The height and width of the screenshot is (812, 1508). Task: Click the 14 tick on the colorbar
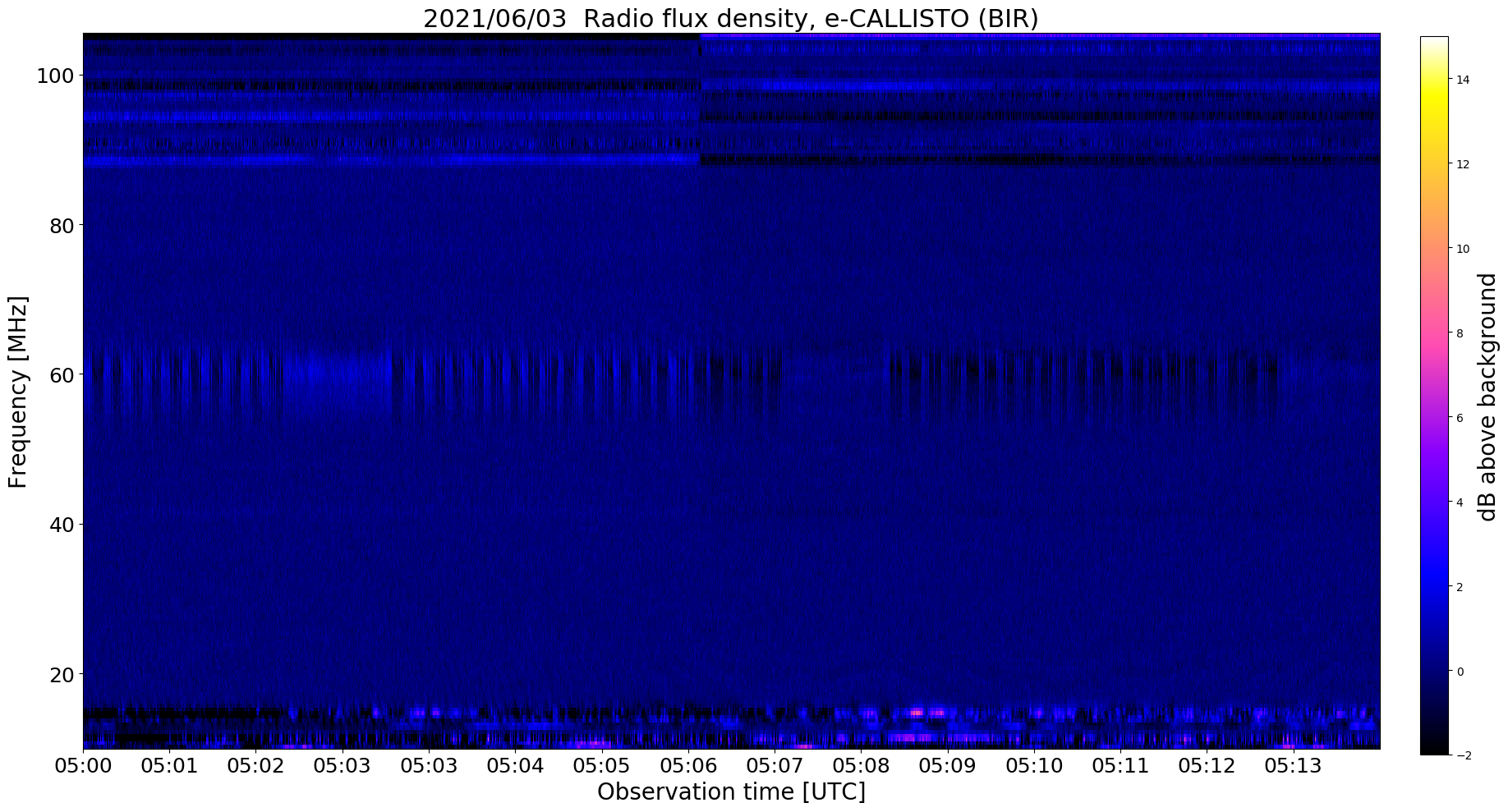pyautogui.click(x=1462, y=80)
